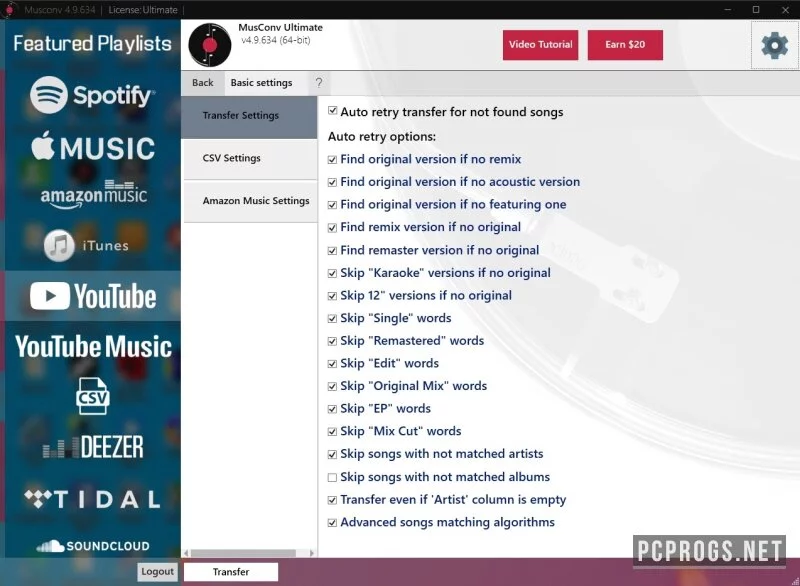
Task: Click the version text v4.9.634 (64-bit)
Action: click(x=276, y=40)
